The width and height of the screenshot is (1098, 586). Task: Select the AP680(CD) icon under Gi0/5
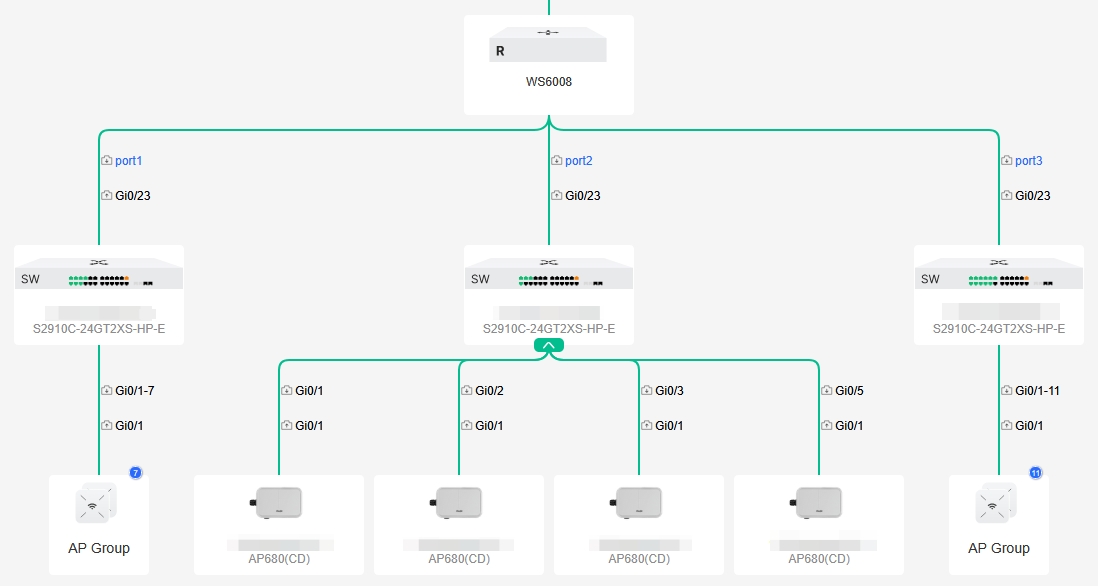click(816, 503)
